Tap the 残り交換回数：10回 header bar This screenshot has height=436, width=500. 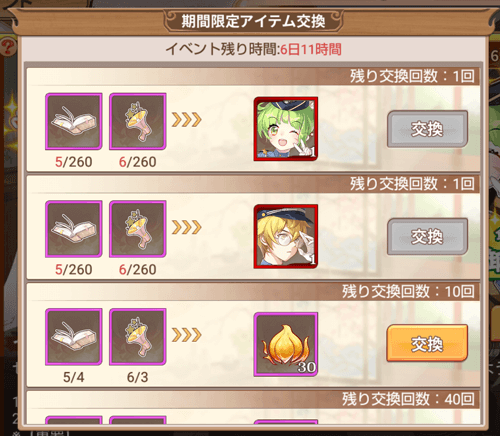tap(253, 292)
